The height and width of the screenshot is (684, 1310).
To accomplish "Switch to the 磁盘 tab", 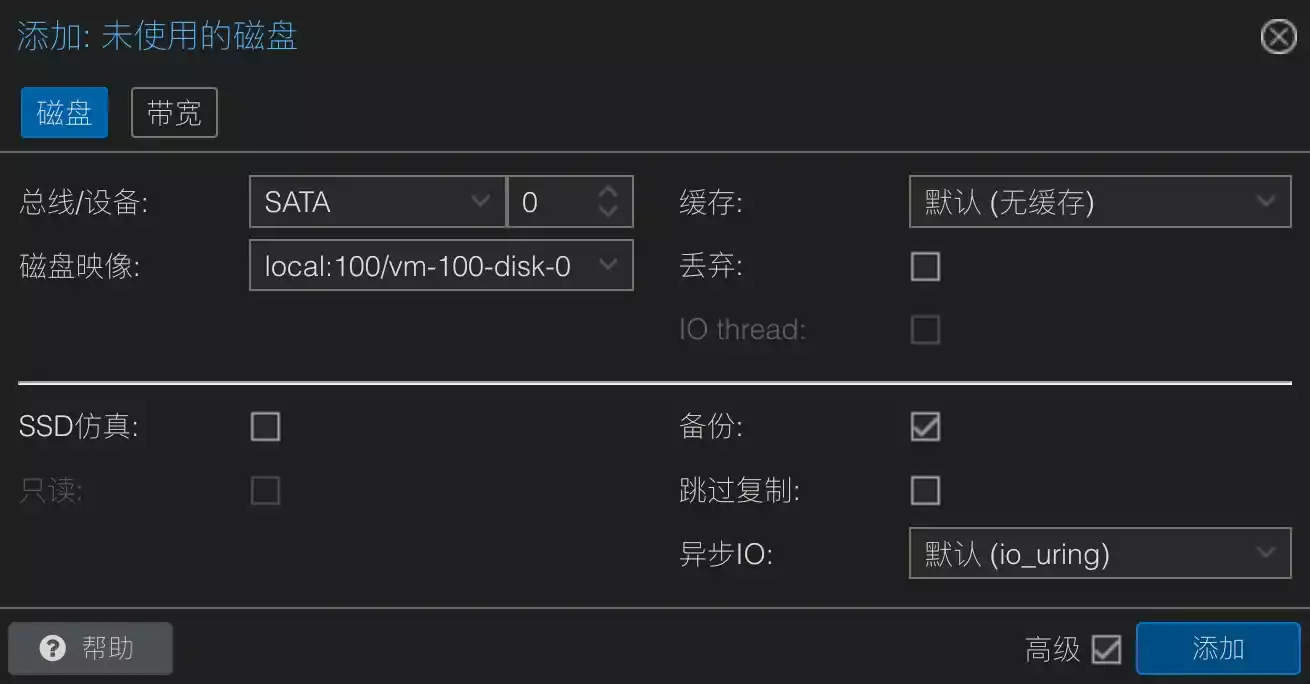I will pyautogui.click(x=64, y=113).
